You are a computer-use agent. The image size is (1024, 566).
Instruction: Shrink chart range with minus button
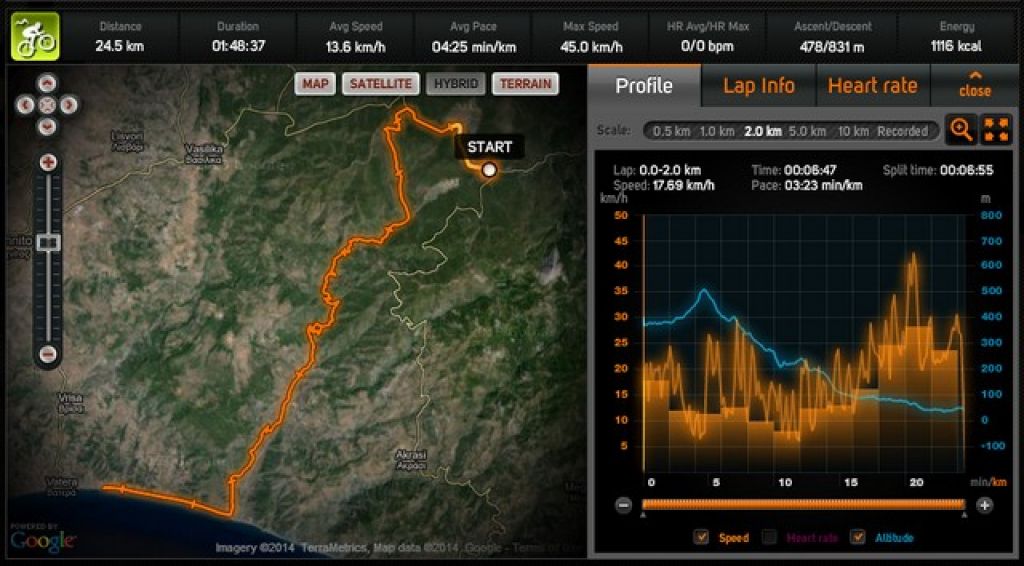click(624, 505)
